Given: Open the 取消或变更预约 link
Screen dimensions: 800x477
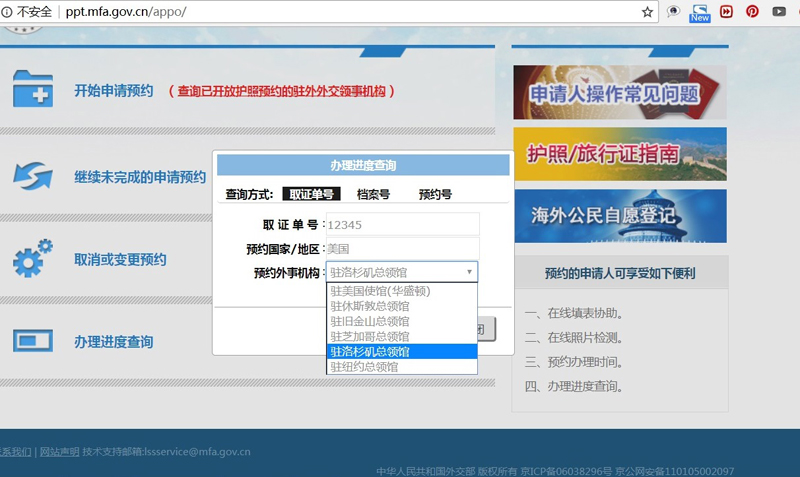Looking at the screenshot, I should pos(120,259).
